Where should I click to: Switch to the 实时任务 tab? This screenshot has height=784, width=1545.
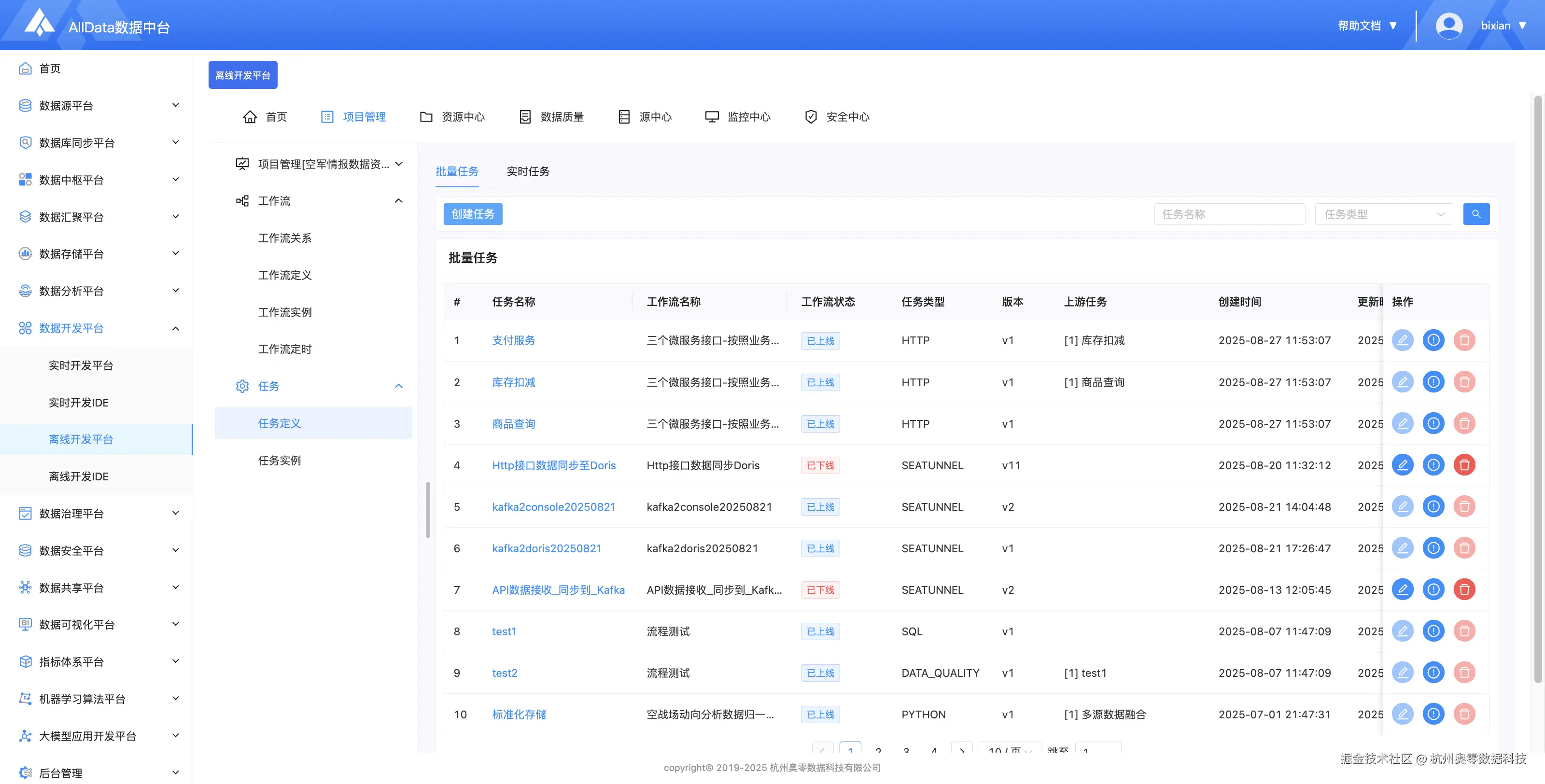coord(527,171)
